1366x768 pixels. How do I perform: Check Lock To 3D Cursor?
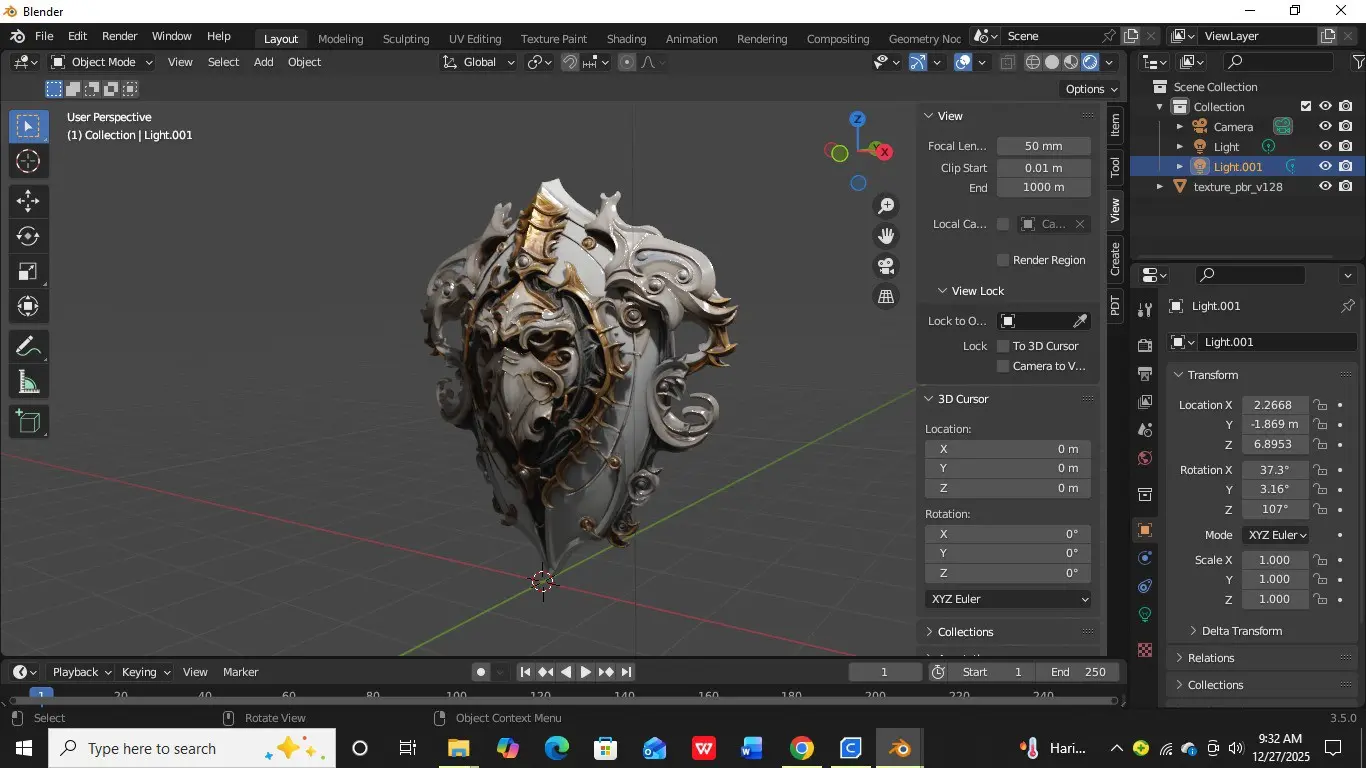[x=1003, y=346]
